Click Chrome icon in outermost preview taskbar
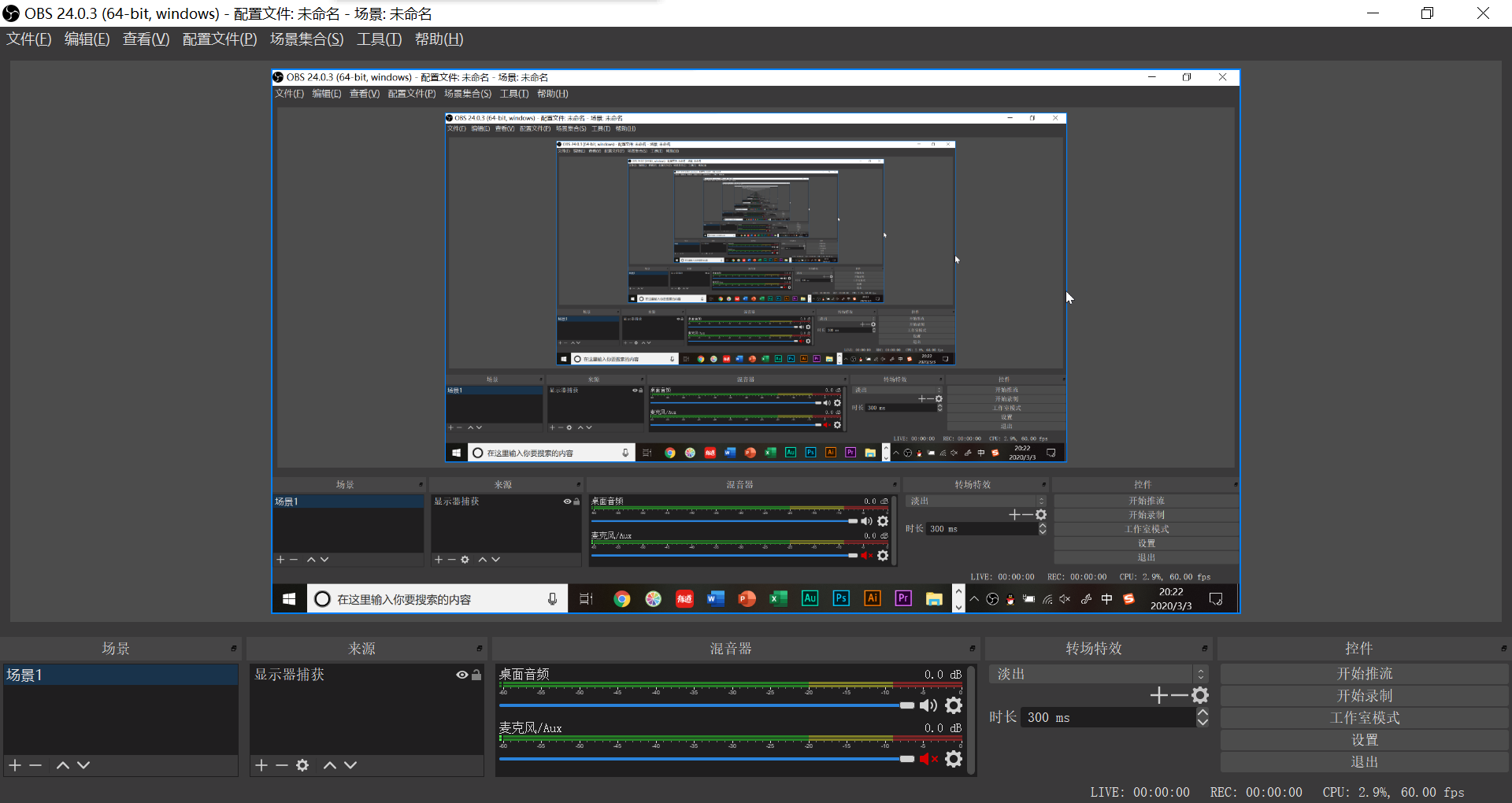The height and width of the screenshot is (803, 1512). point(622,599)
